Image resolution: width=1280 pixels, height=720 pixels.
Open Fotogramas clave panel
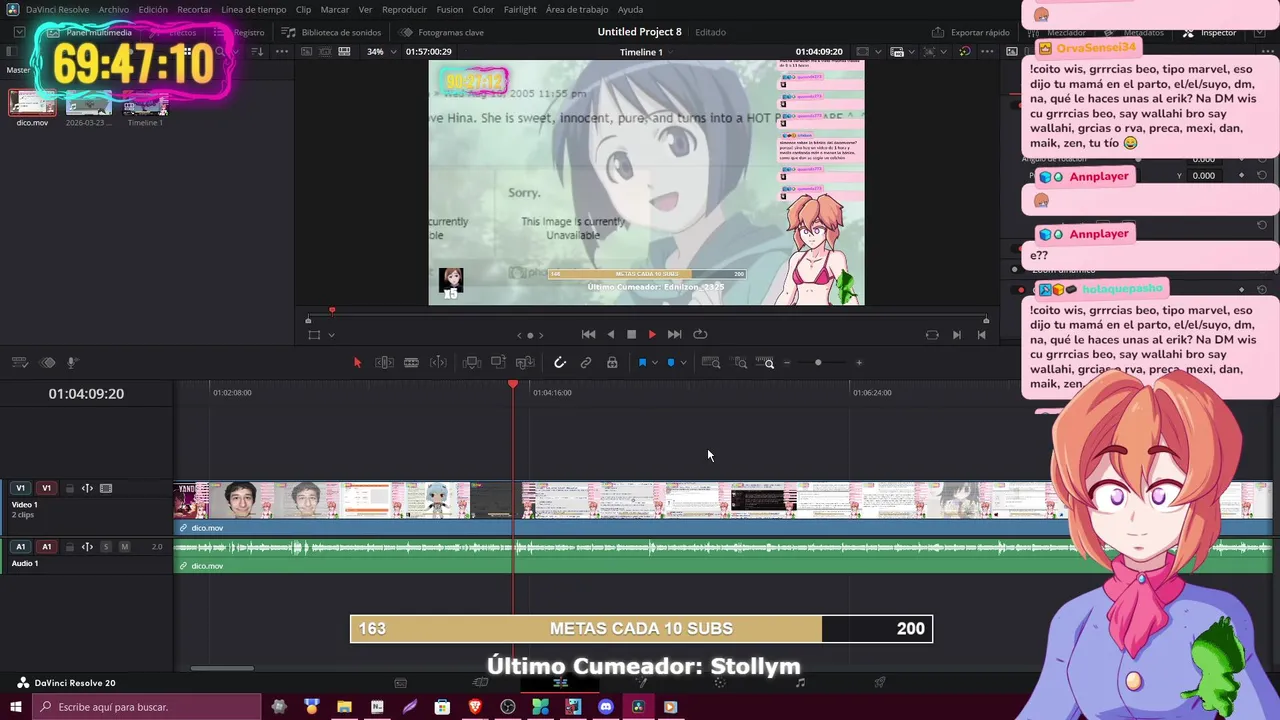pyautogui.click(x=441, y=32)
